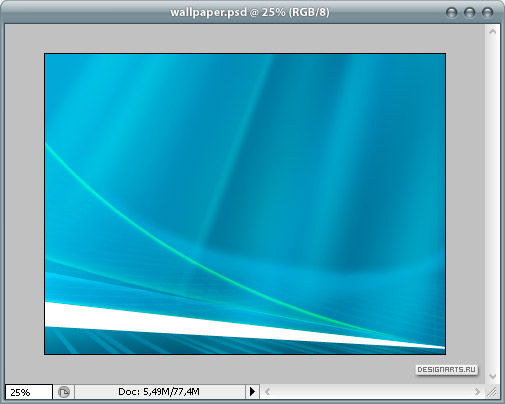Click the Doc: 5,49M/77,4M status text
505x404 pixels.
[159, 392]
